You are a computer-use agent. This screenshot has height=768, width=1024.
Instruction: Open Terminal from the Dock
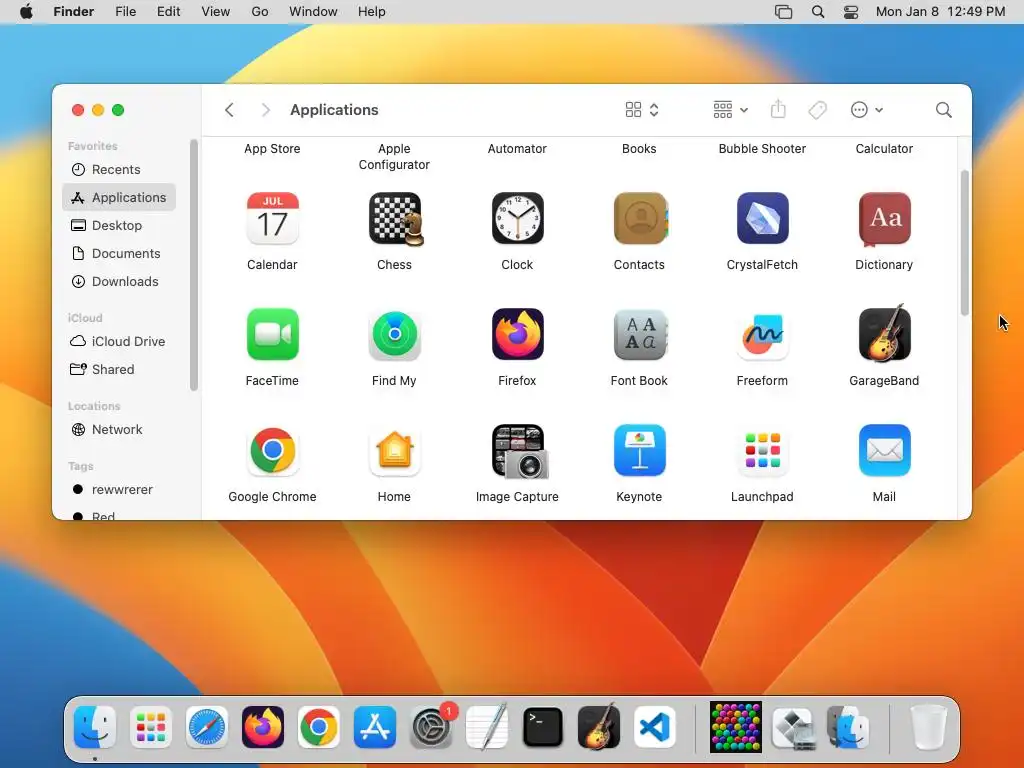point(543,727)
